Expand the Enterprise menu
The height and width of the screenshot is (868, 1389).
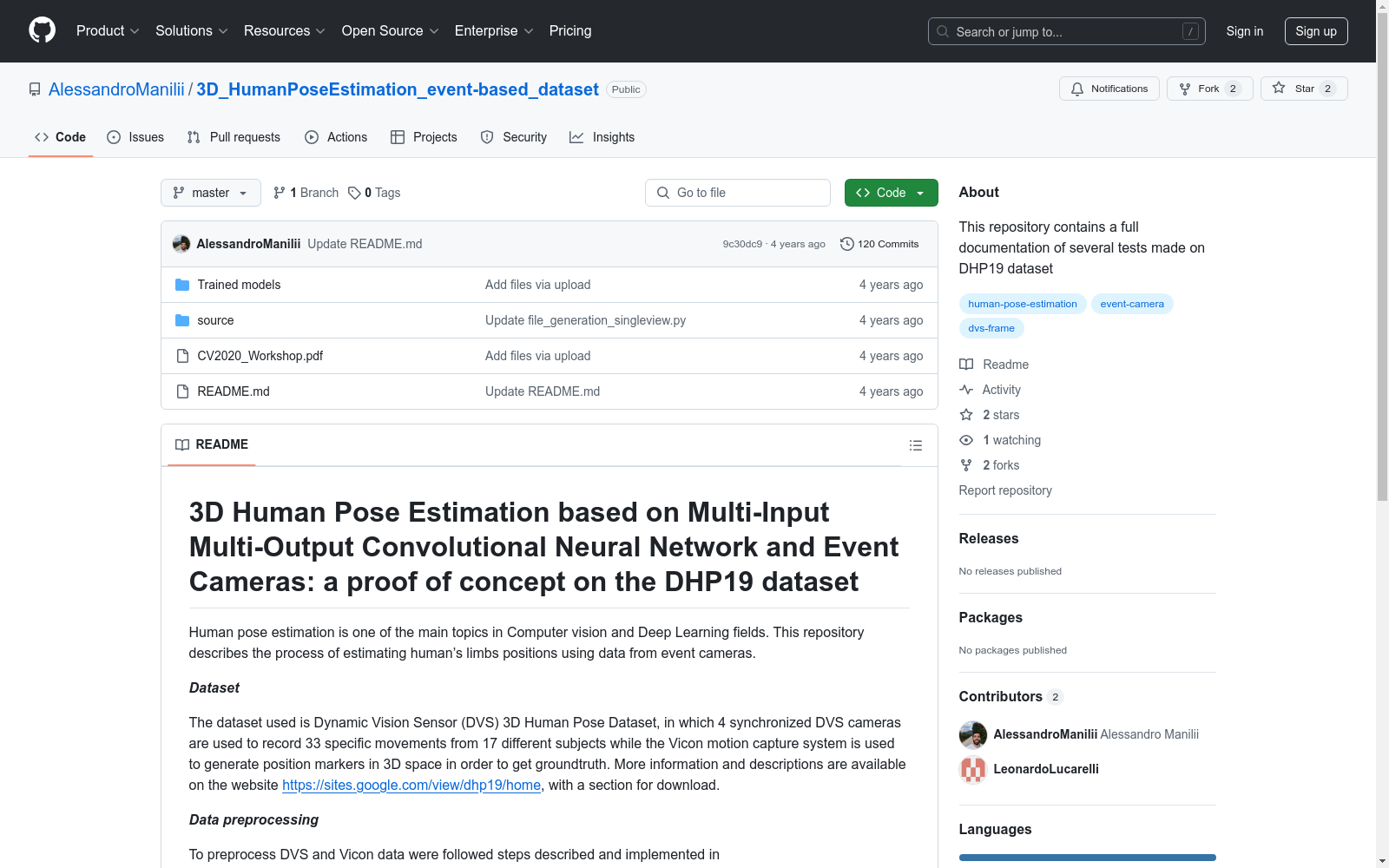pos(494,31)
